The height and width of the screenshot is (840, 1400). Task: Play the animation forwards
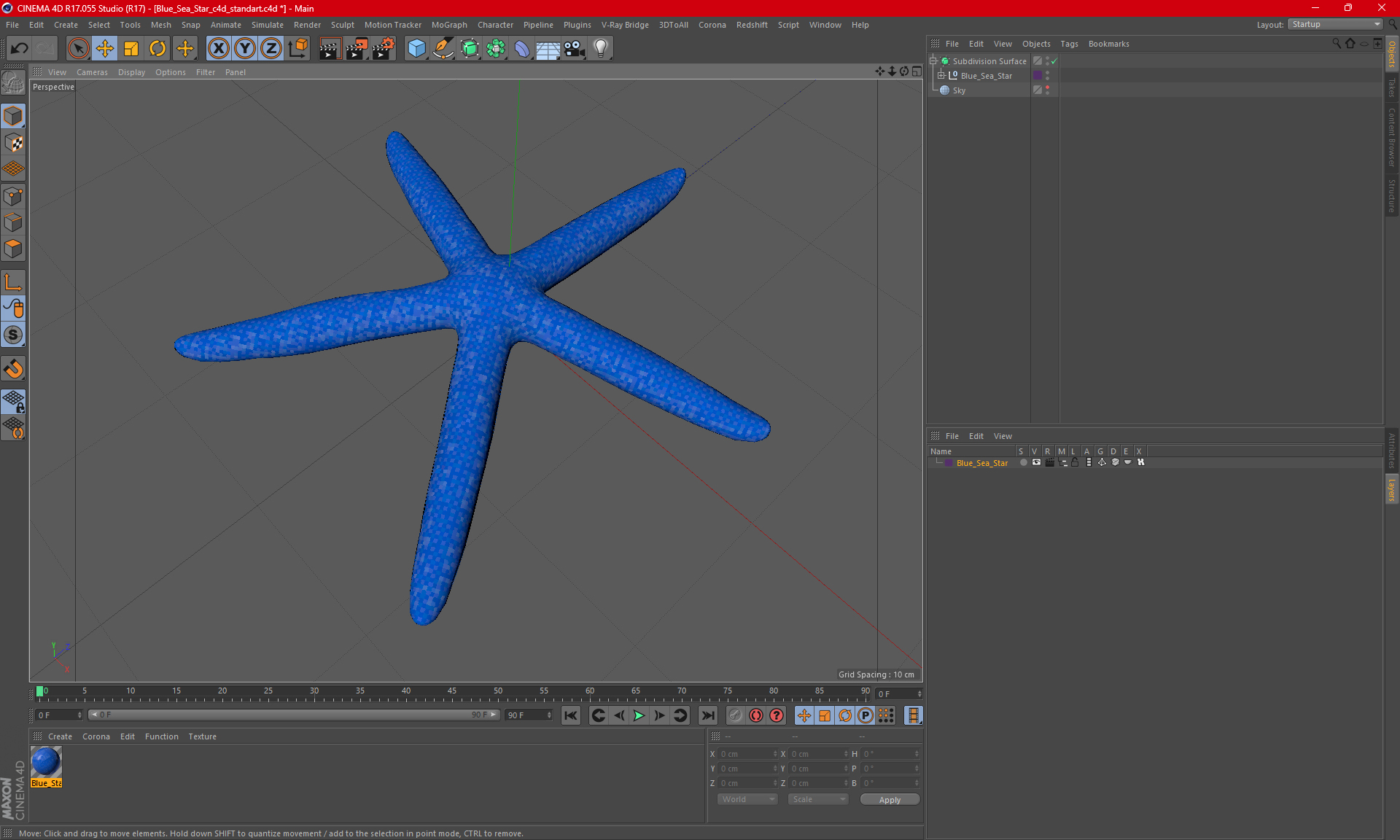(x=639, y=715)
